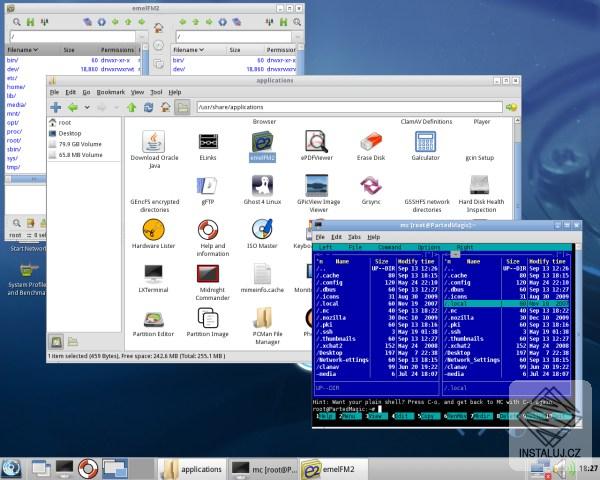The image size is (600, 480).
Task: Open the back history dropdown arrow
Action: coord(89,106)
